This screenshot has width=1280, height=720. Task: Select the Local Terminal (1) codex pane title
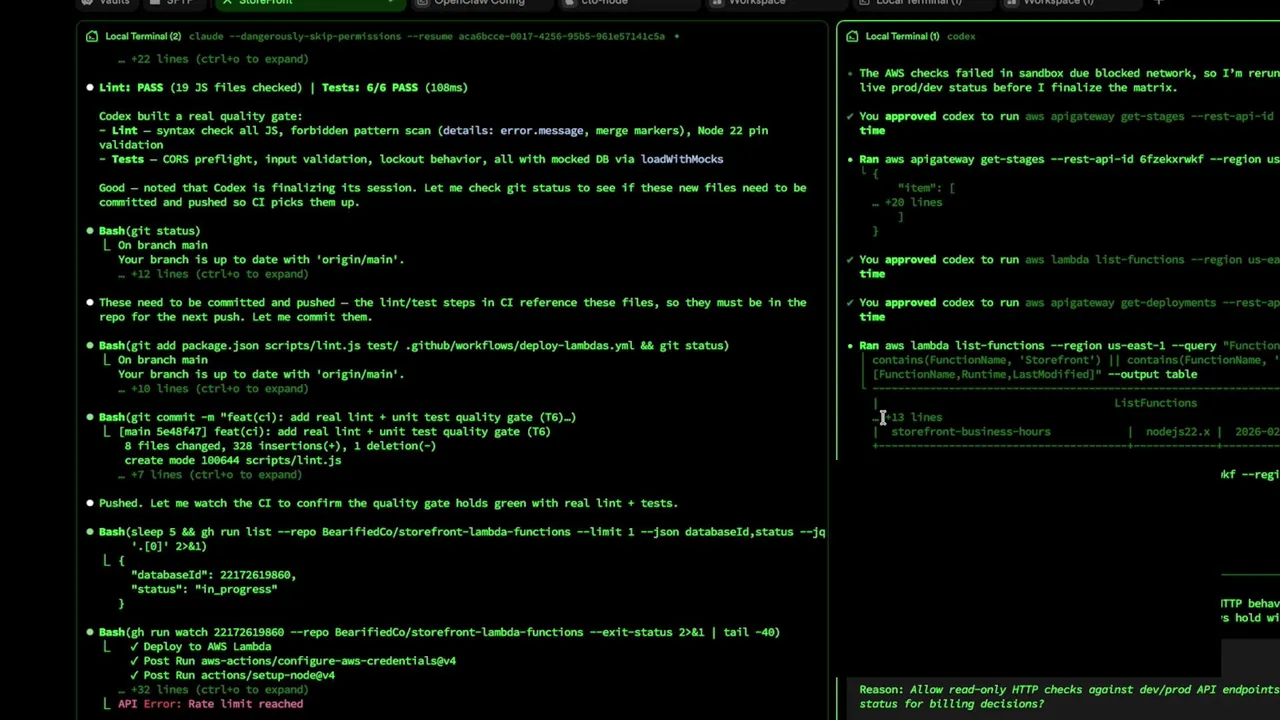[x=920, y=36]
